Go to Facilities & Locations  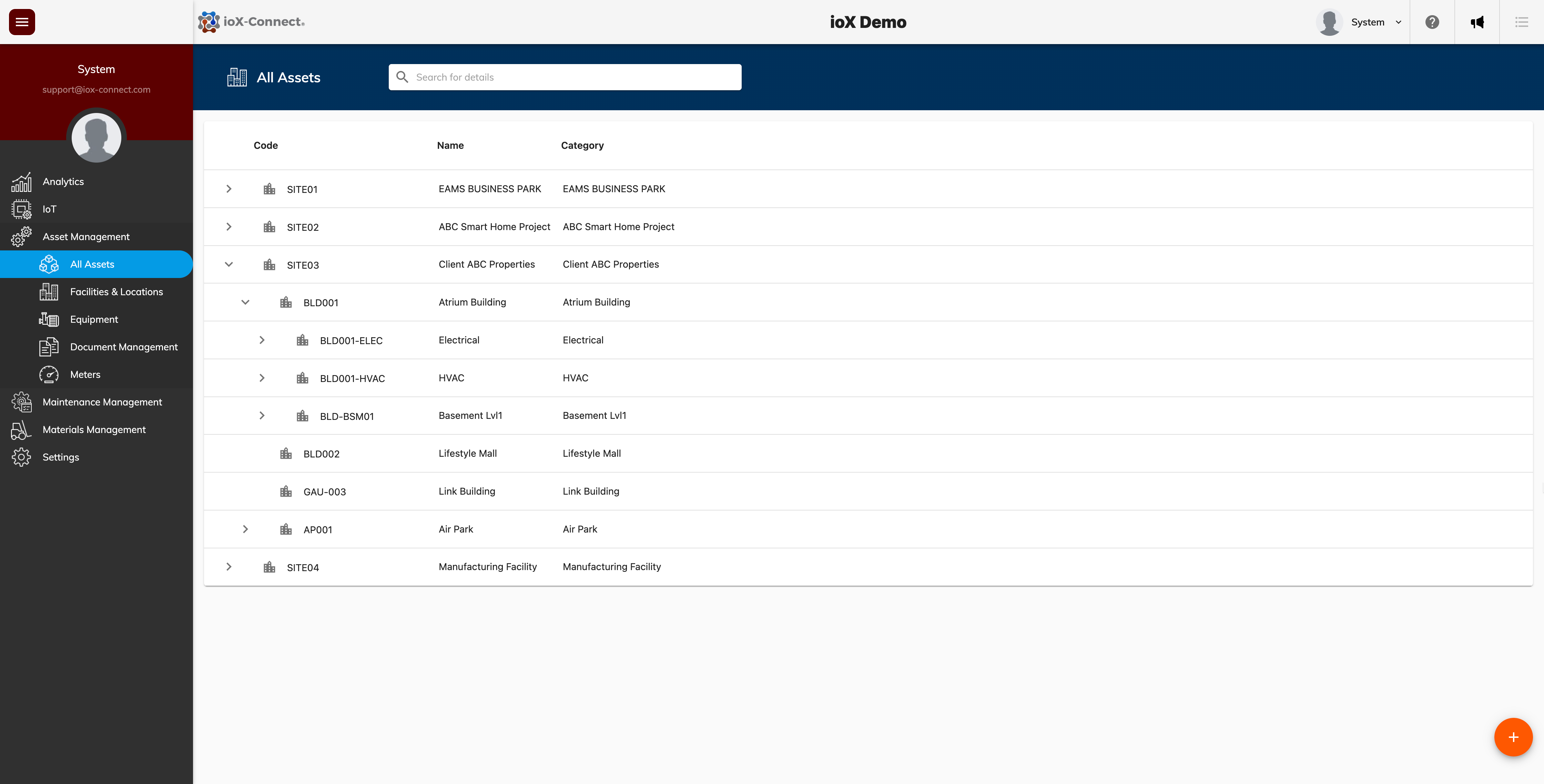pyautogui.click(x=116, y=292)
